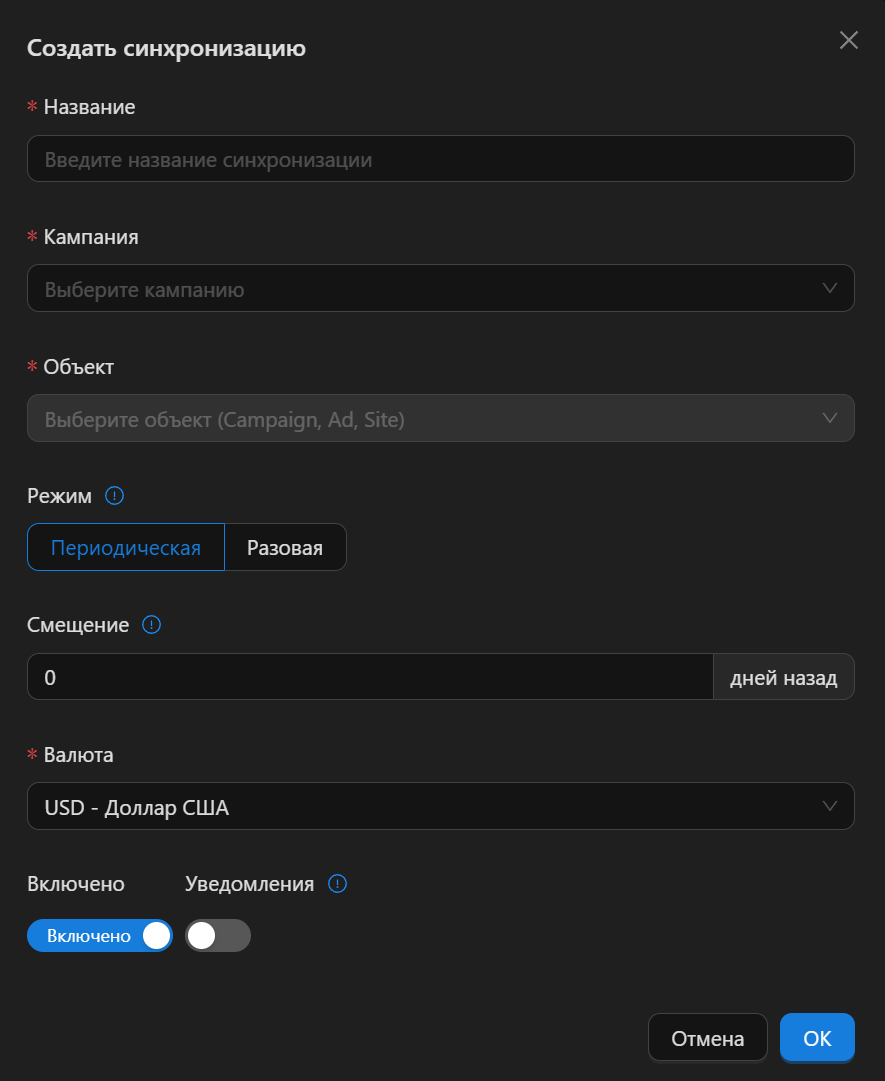This screenshot has height=1081, width=885.
Task: Show the Режим info tooltip icon
Action: click(x=114, y=496)
